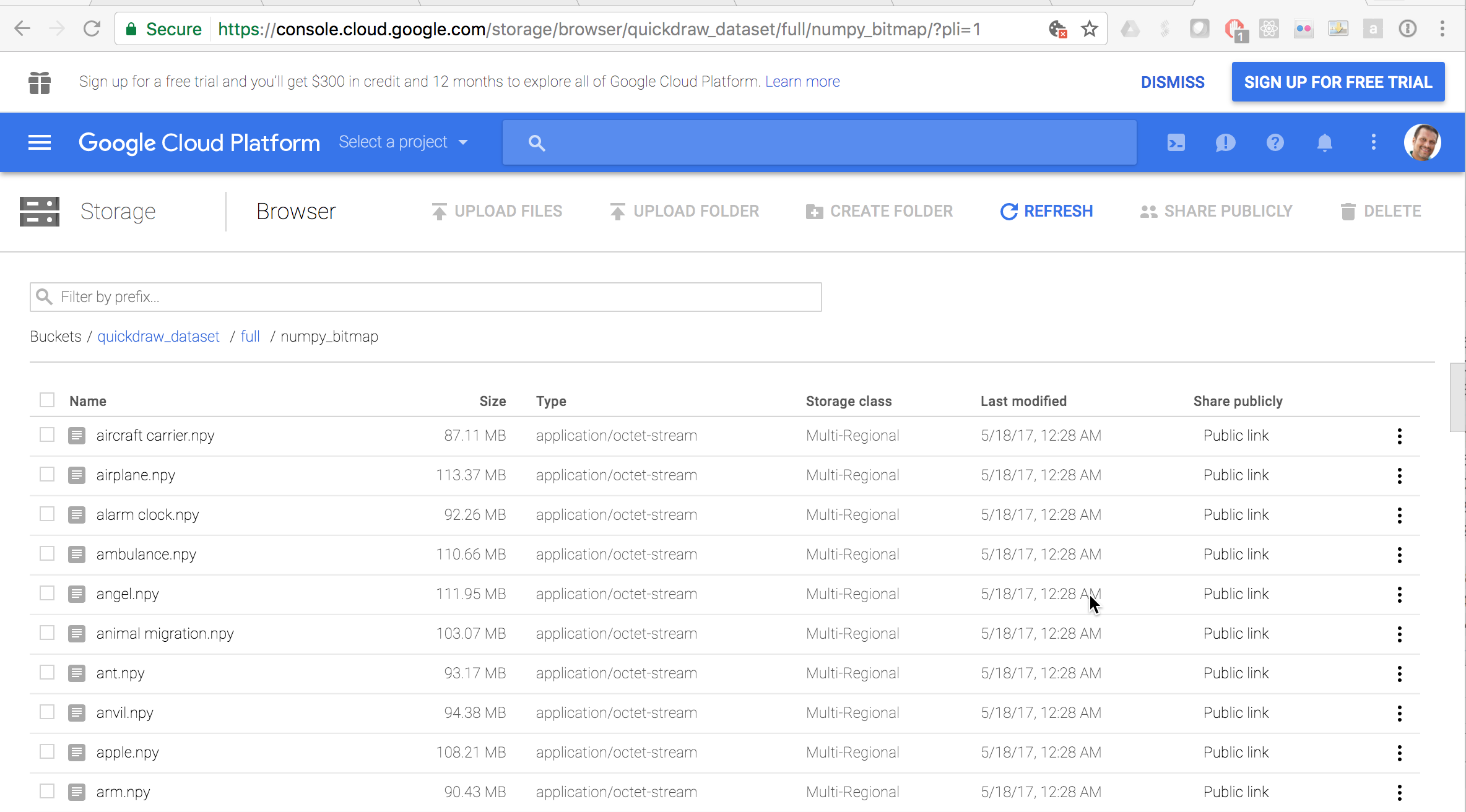
Task: Toggle checkbox for aircraft carrier.npy
Action: tap(48, 434)
